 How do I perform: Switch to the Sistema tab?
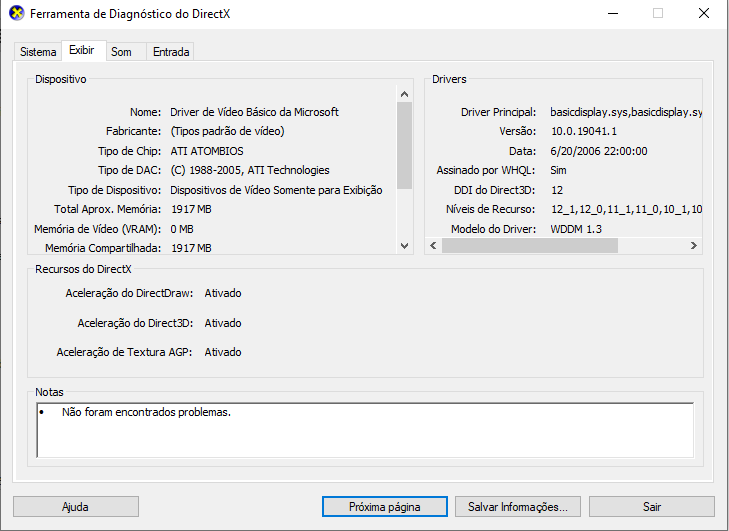[x=38, y=52]
